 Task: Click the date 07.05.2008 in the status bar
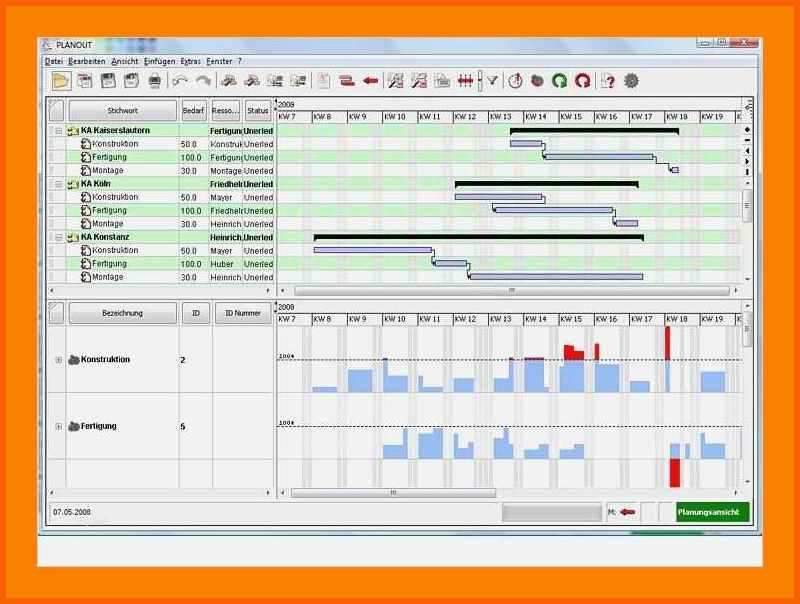[x=72, y=512]
